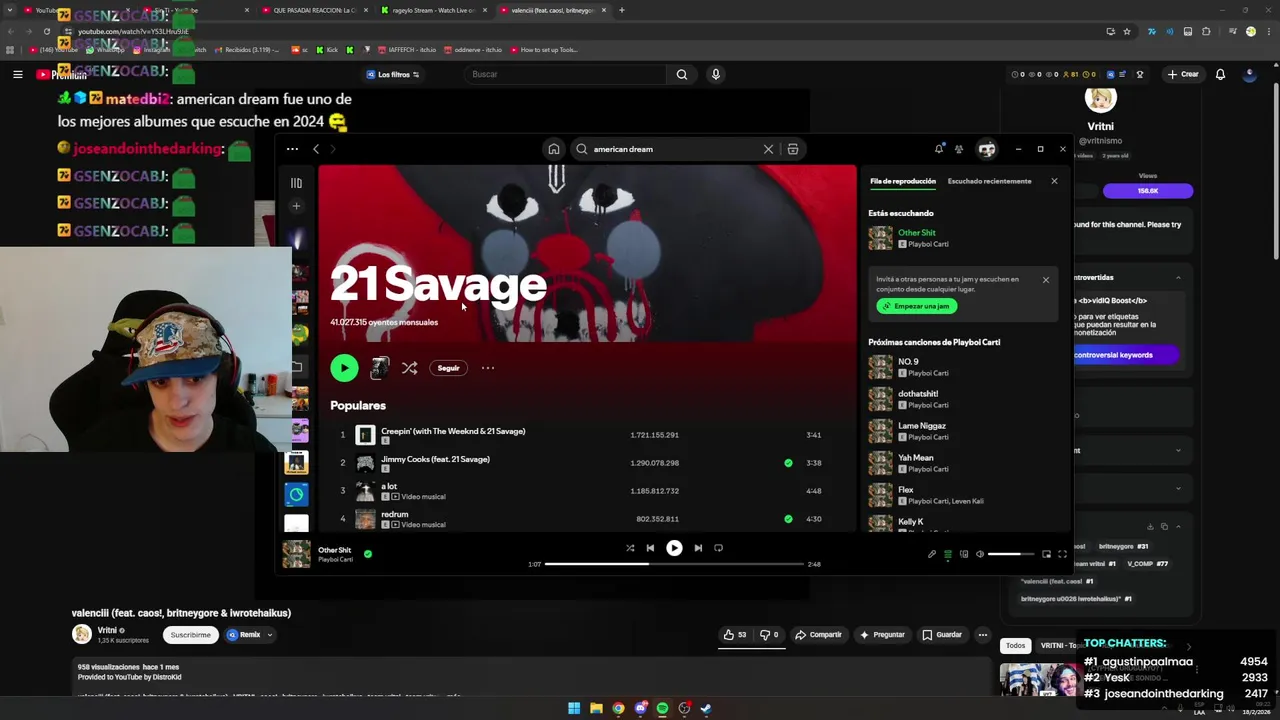The width and height of the screenshot is (1280, 720).
Task: Select the song 'a lot'
Action: pos(389,486)
